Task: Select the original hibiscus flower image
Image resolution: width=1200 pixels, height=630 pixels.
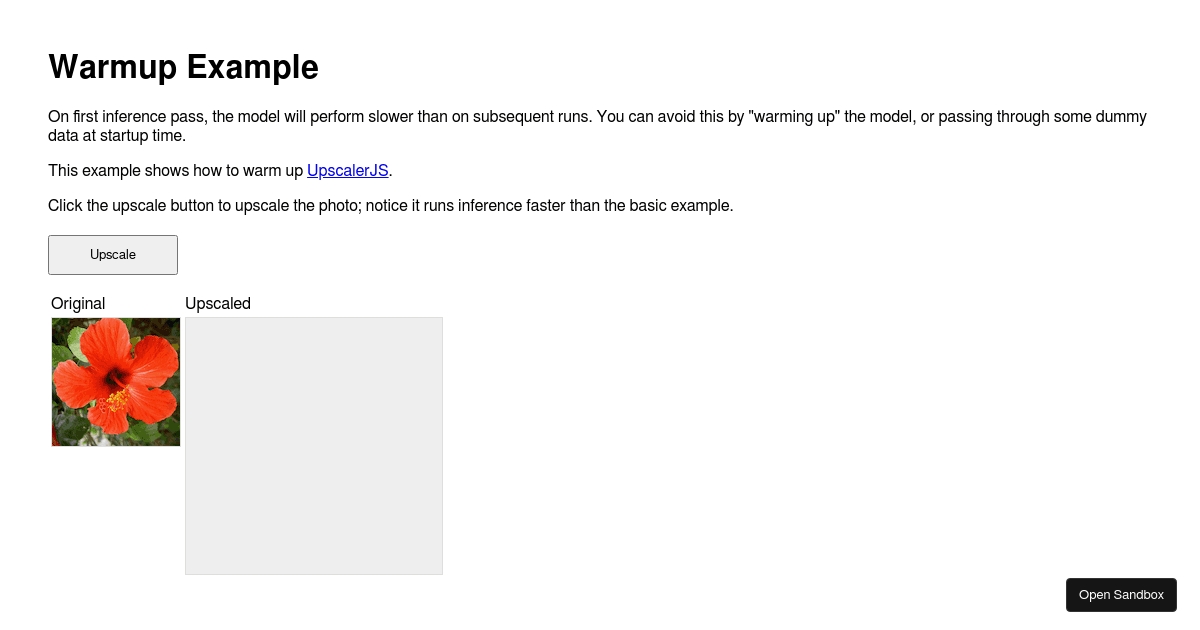Action: pos(116,382)
